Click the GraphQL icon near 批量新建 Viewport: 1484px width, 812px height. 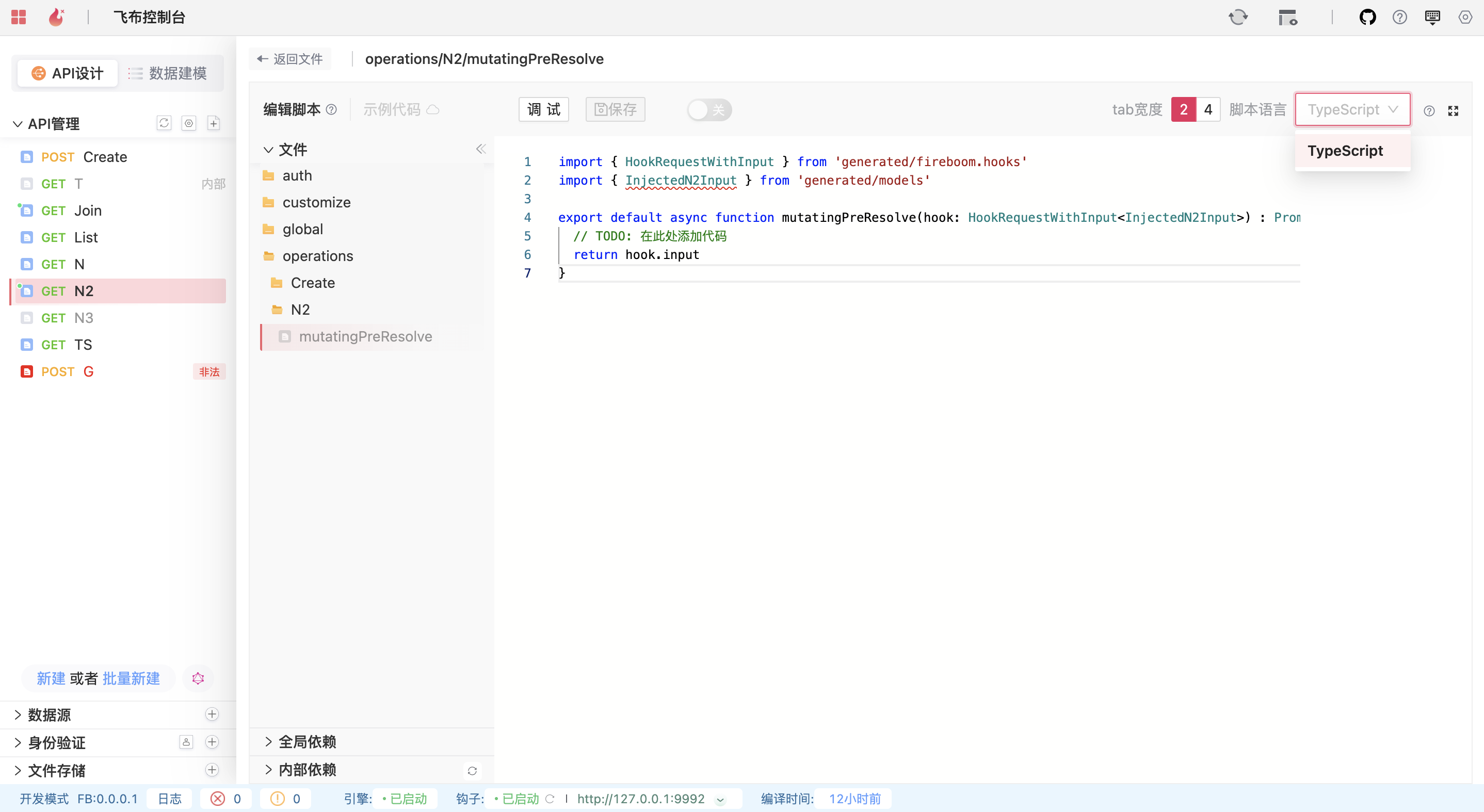tap(198, 678)
